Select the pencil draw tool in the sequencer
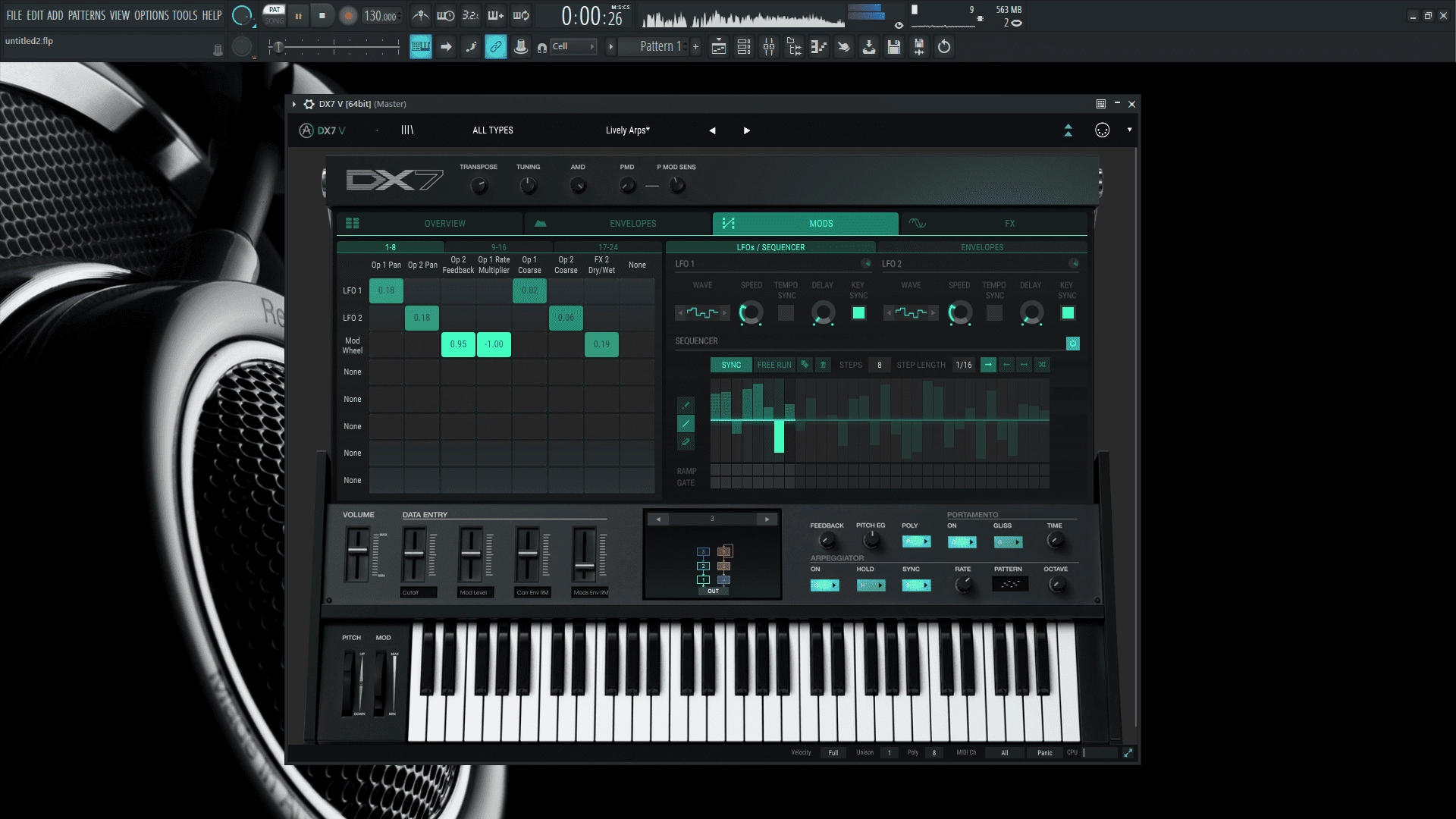The image size is (1456, 819). click(686, 405)
